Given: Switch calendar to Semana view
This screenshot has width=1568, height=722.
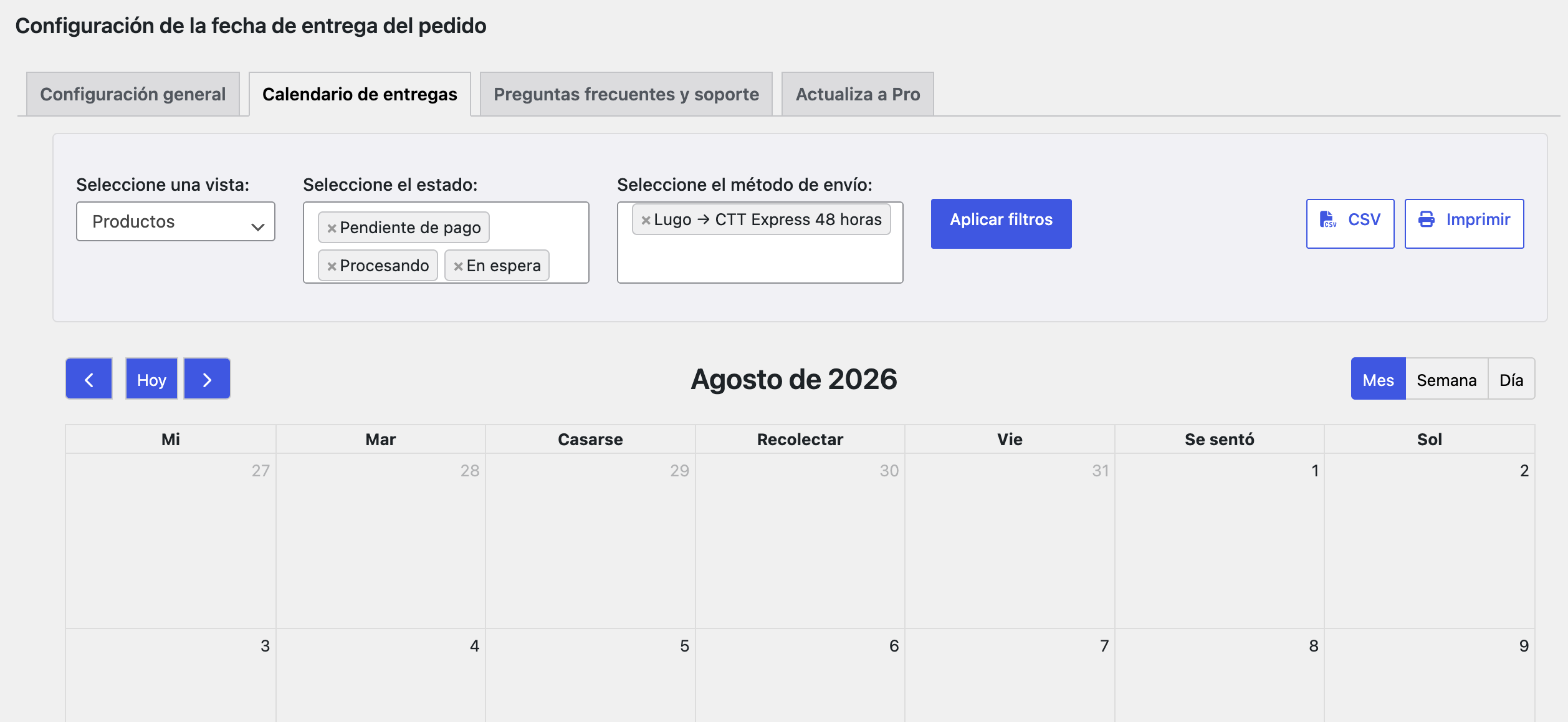Looking at the screenshot, I should pos(1446,379).
